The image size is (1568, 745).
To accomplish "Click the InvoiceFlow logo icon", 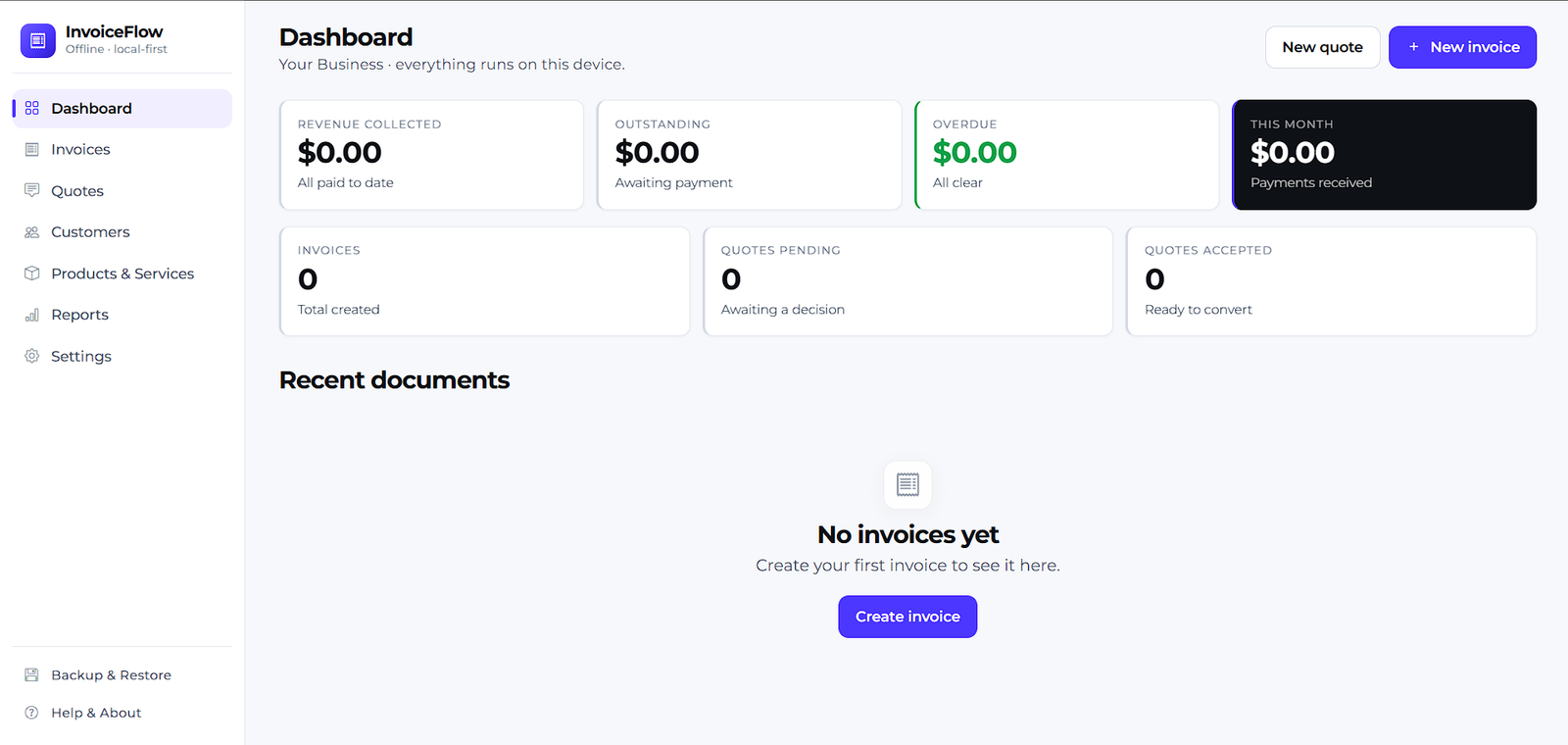I will (x=38, y=40).
